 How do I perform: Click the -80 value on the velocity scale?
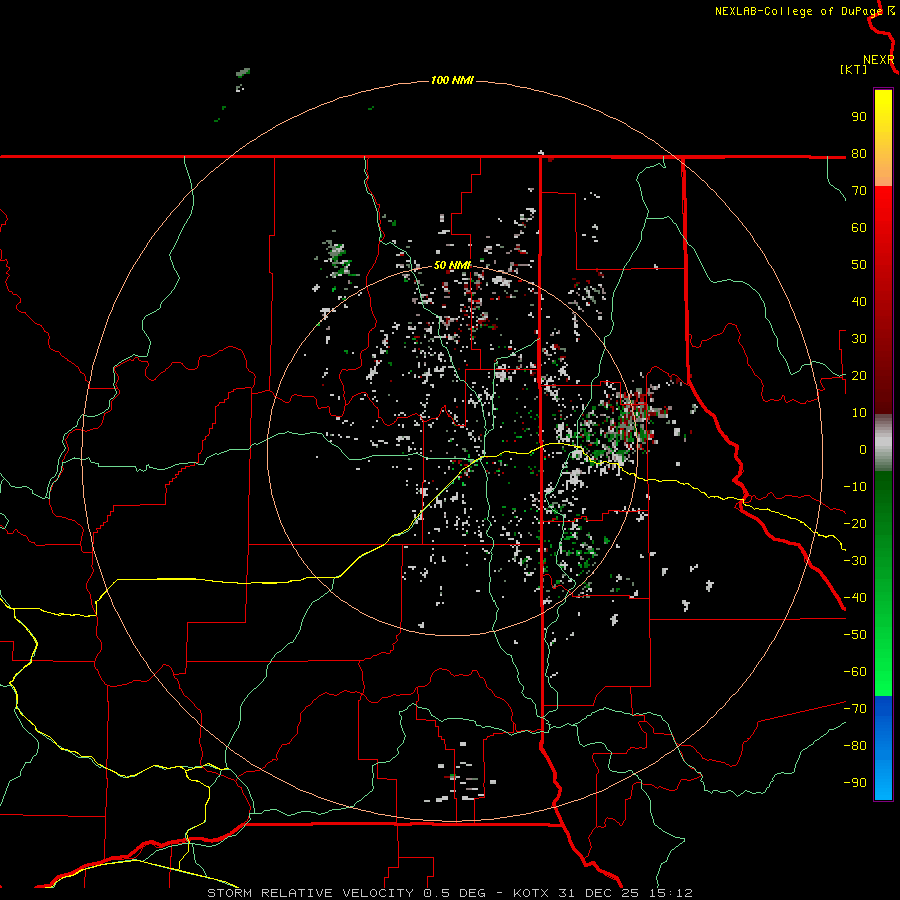click(855, 746)
